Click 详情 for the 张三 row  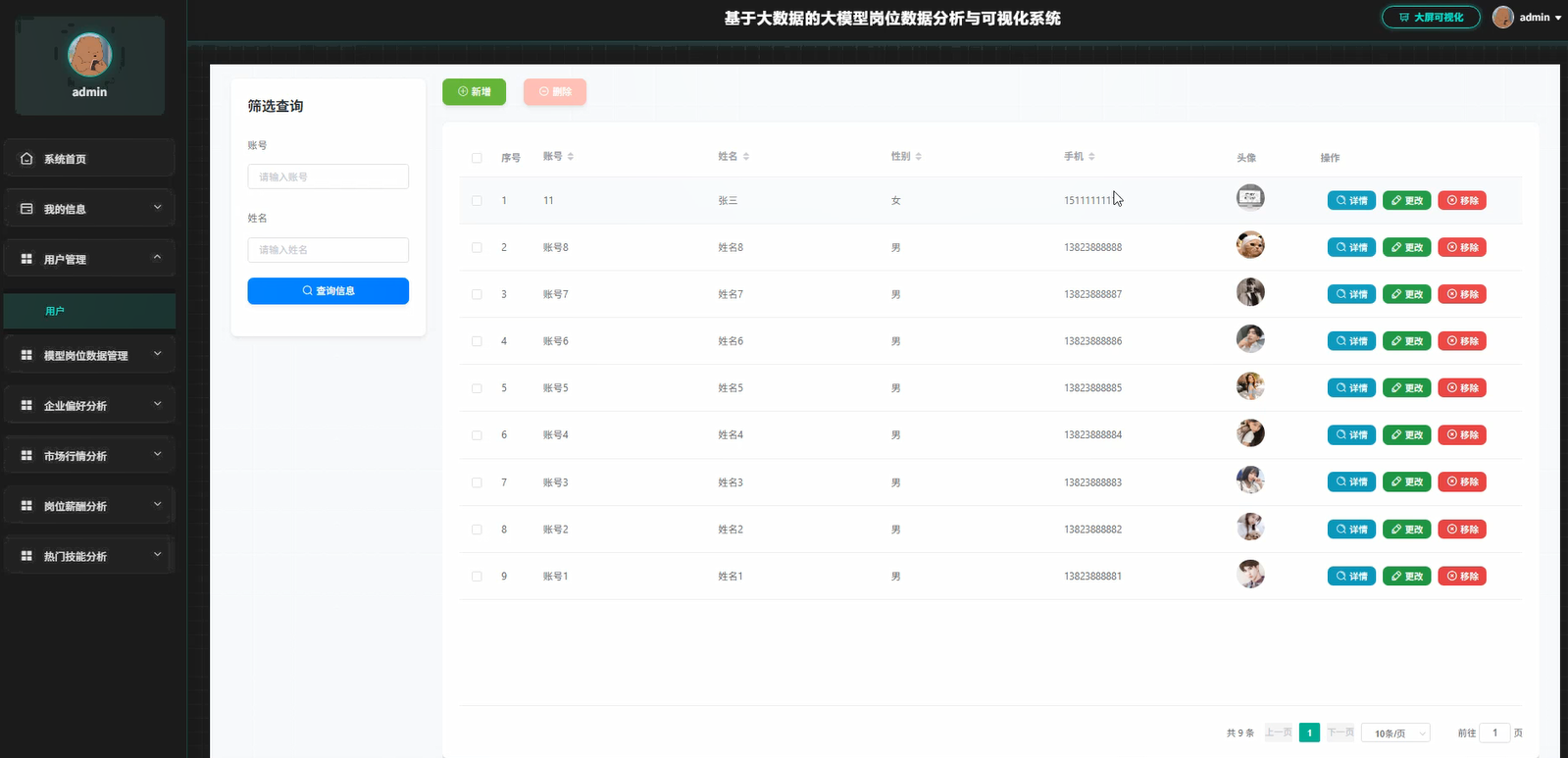pos(1351,200)
